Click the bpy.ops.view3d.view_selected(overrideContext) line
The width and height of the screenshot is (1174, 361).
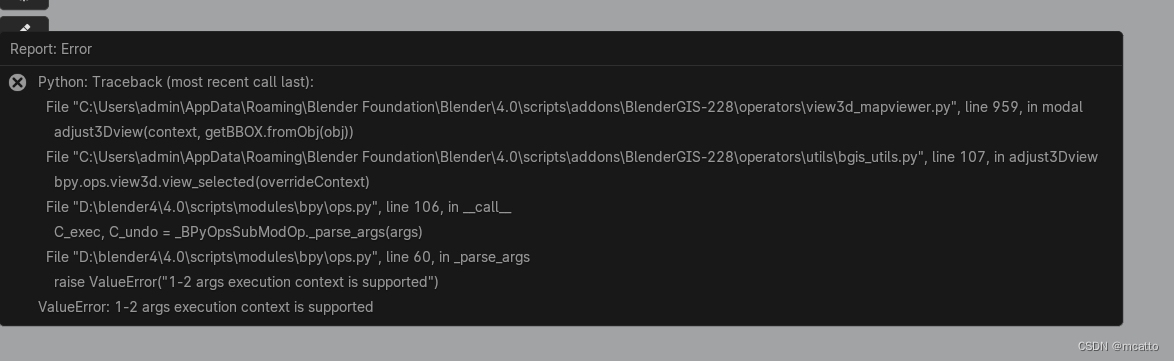coord(212,181)
